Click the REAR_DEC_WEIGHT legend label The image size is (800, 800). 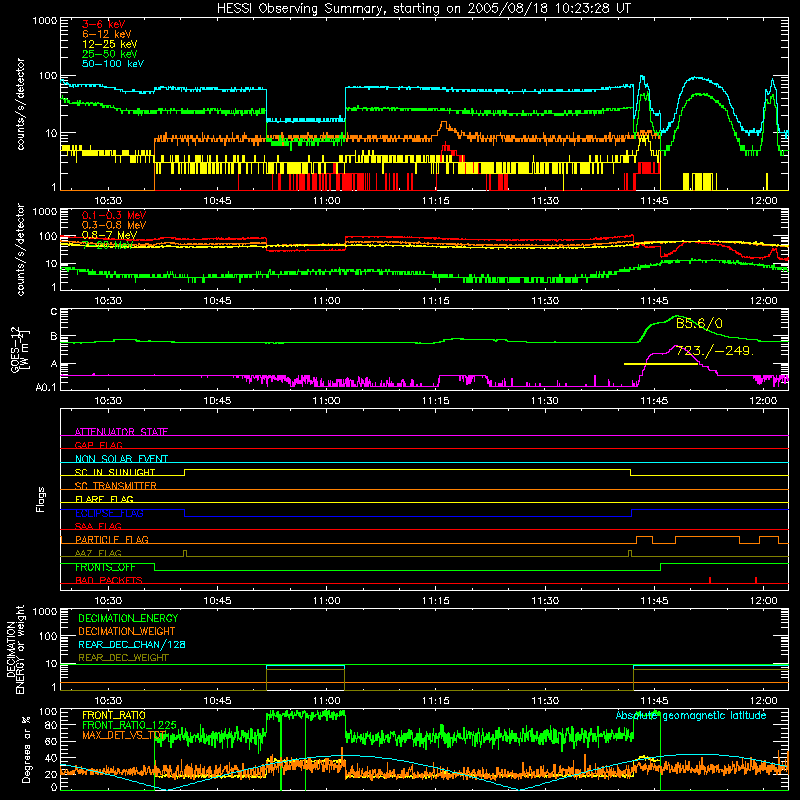click(123, 658)
